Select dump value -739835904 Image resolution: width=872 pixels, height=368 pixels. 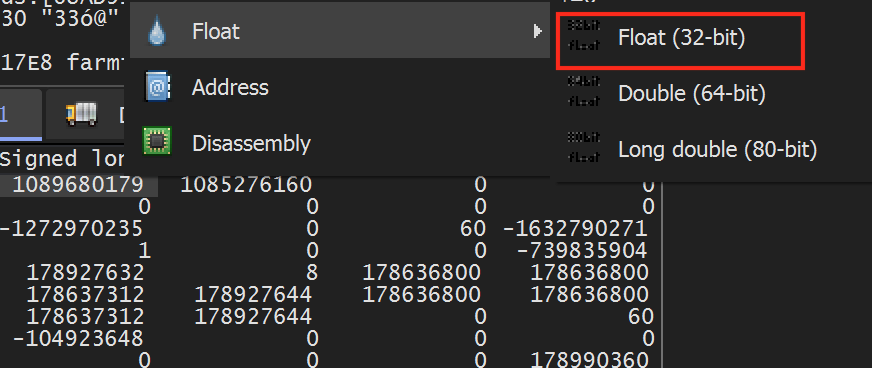point(582,251)
